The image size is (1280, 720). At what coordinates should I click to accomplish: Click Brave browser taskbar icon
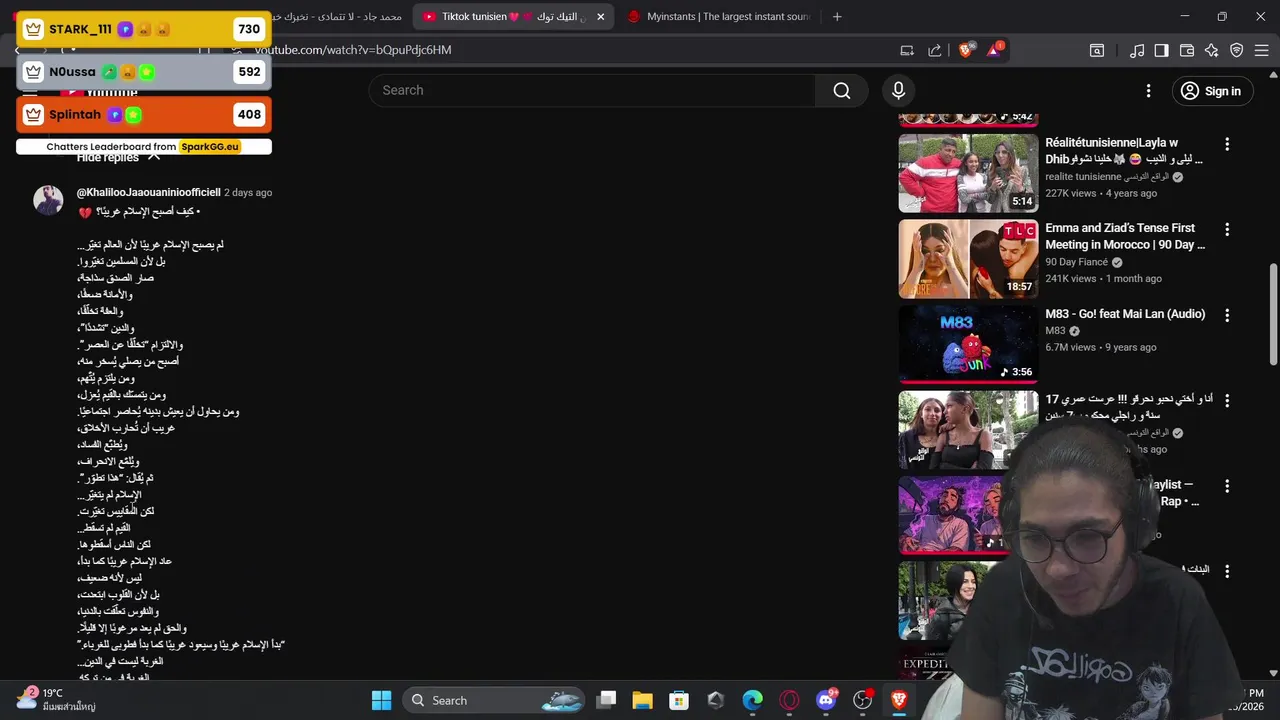[899, 700]
